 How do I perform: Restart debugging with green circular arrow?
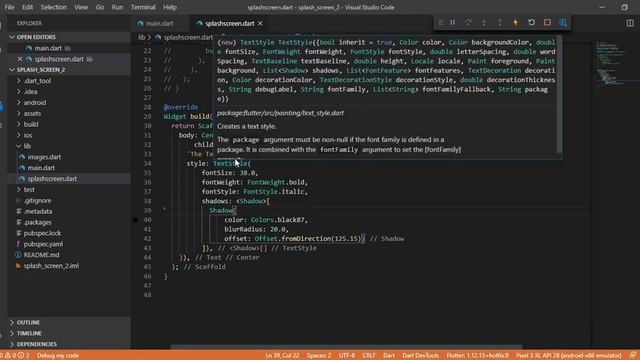(531, 22)
